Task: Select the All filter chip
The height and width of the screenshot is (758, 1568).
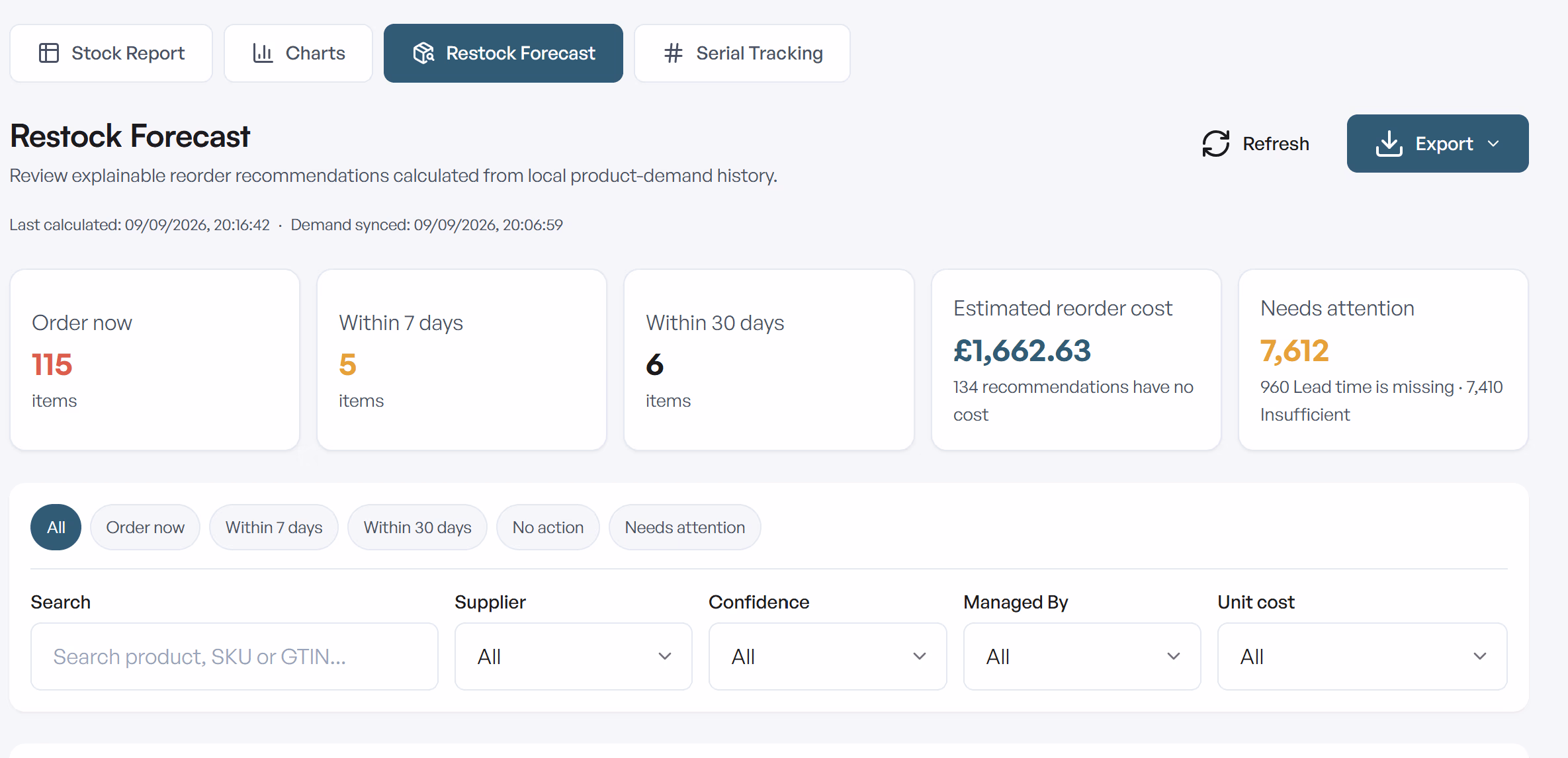Action: [56, 527]
